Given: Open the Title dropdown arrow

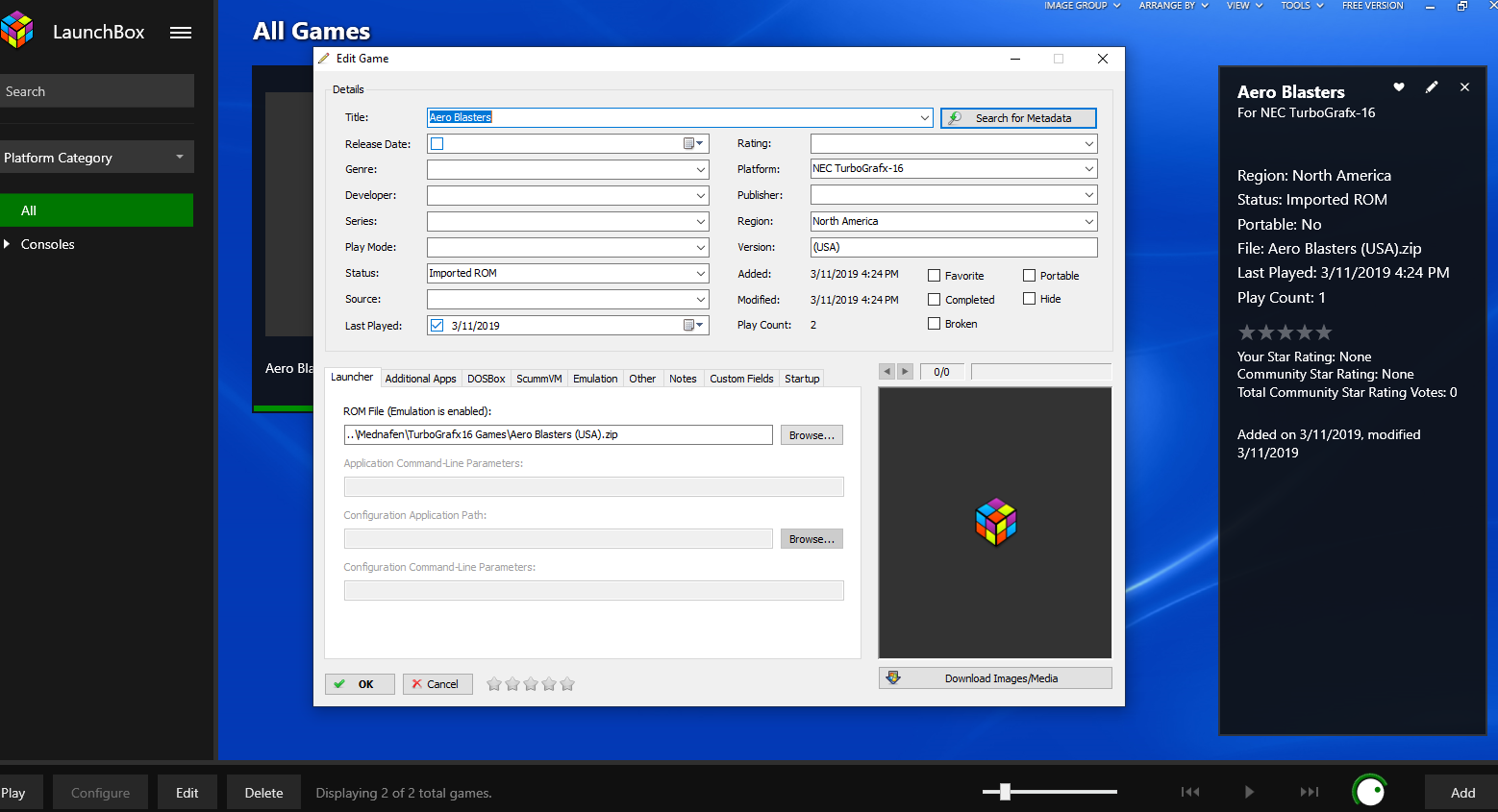Looking at the screenshot, I should 924,117.
